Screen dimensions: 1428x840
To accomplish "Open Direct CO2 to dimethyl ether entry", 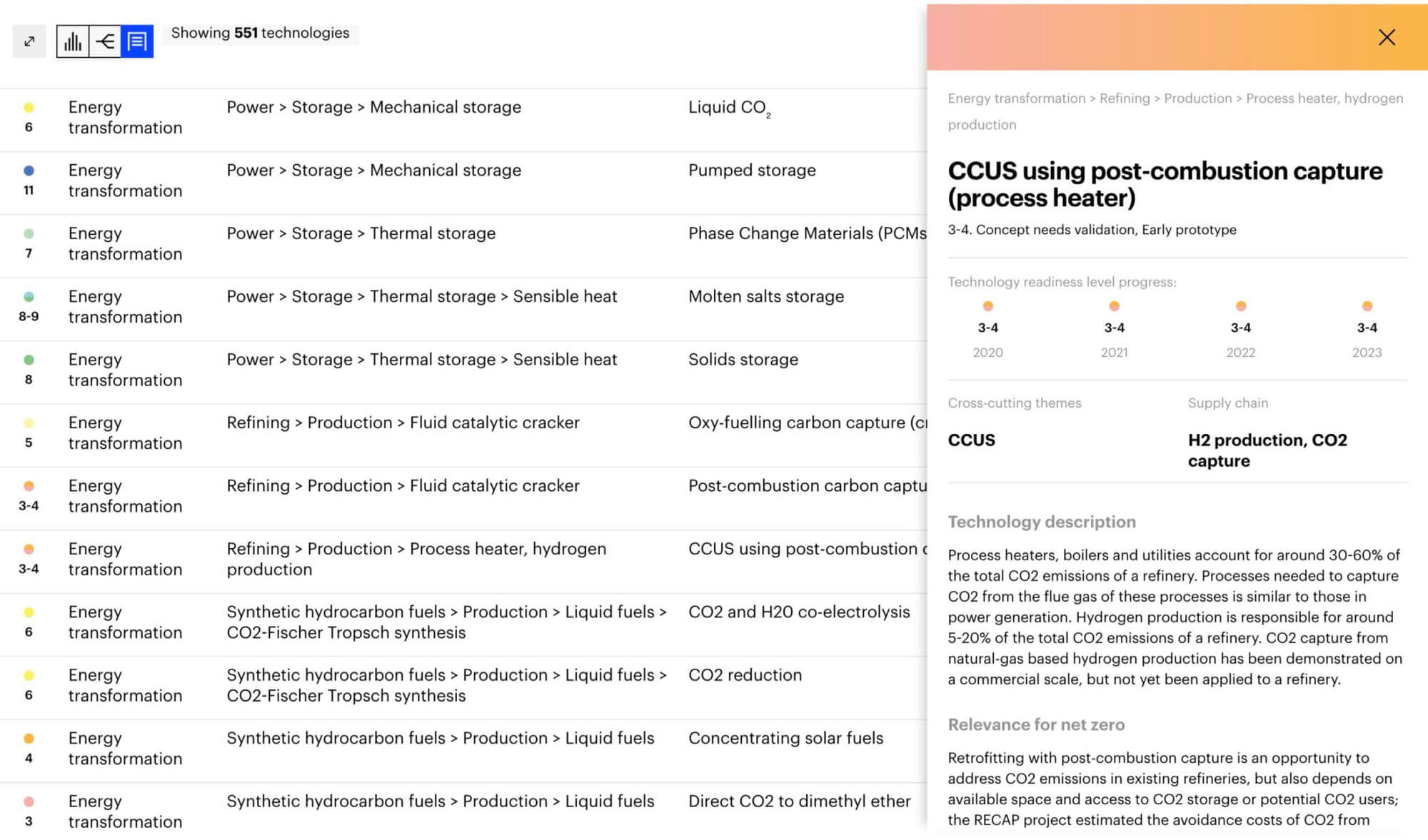I will click(799, 801).
